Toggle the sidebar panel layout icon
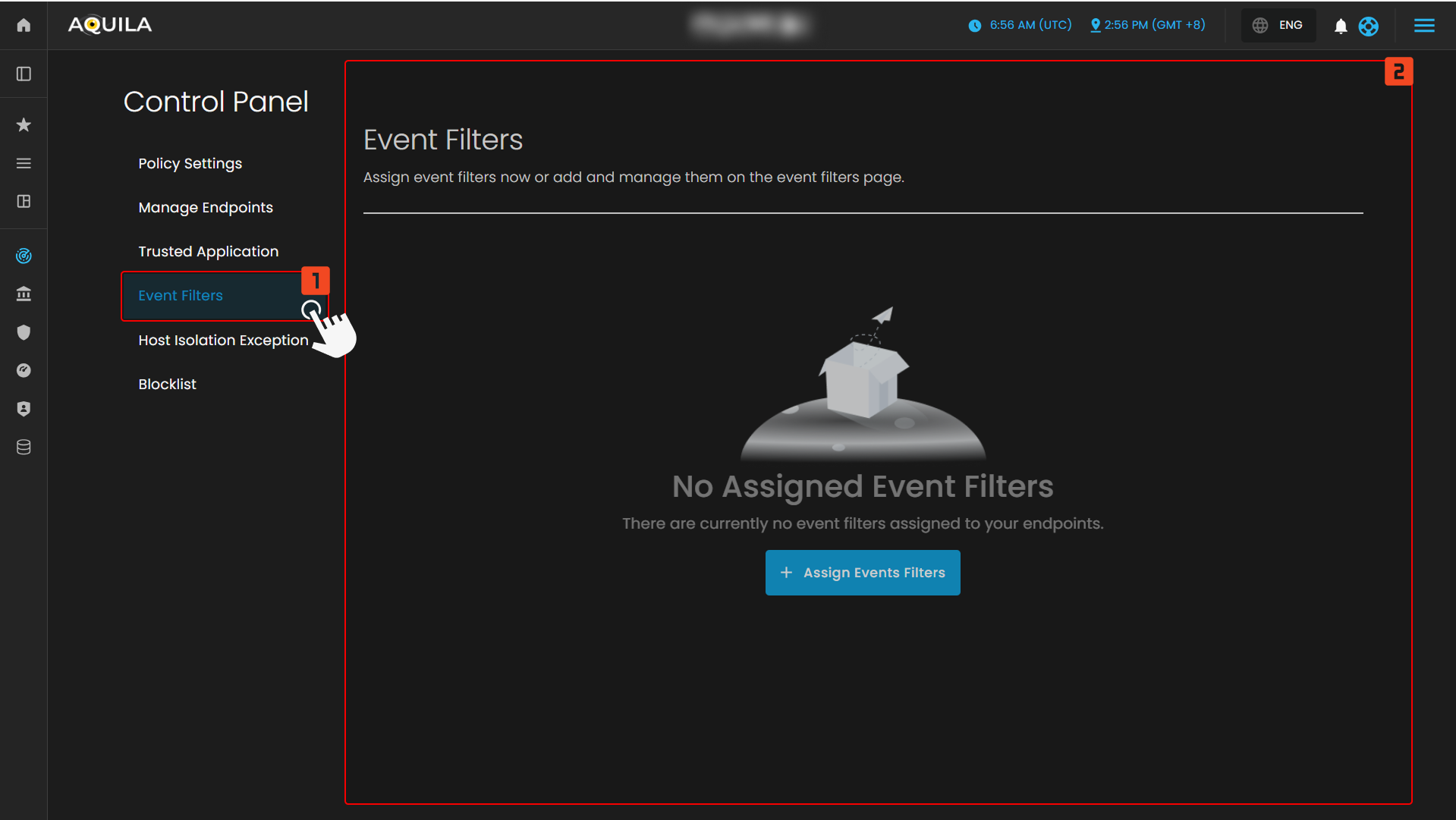Screen dimensions: 1456x820 [x=24, y=74]
